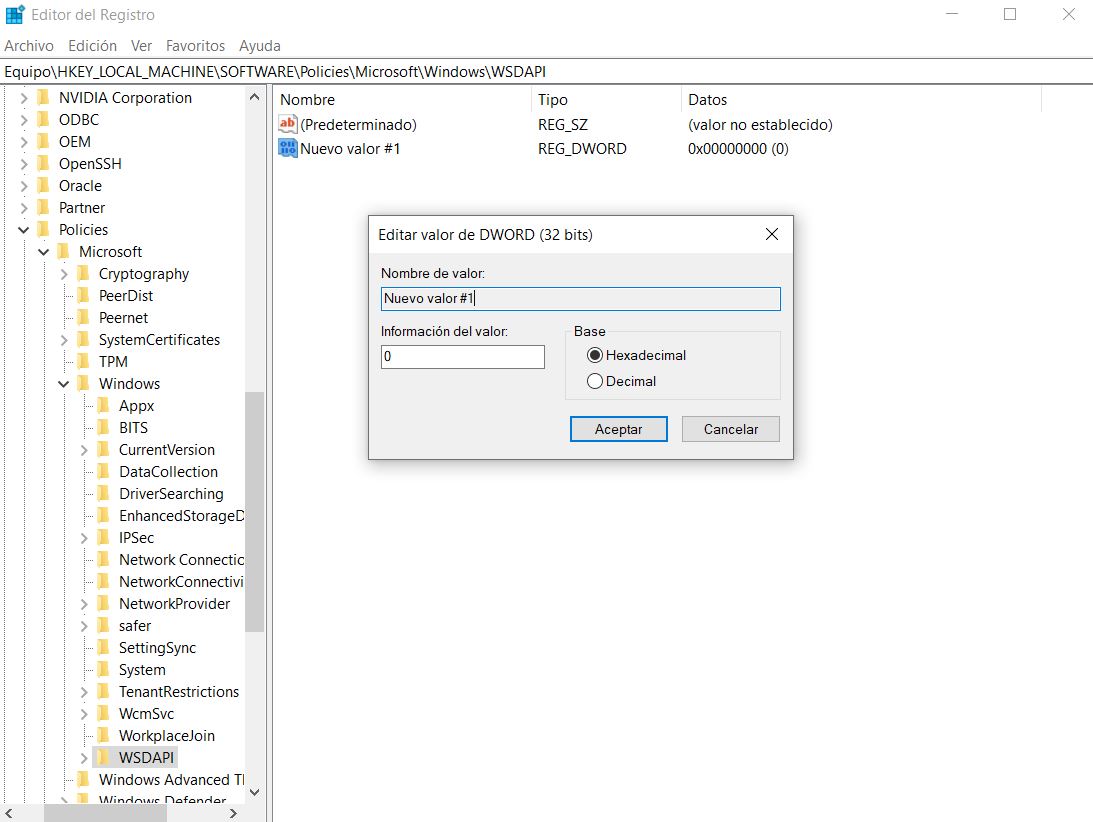Click the Registry Editor app icon in title bar
The height and width of the screenshot is (822, 1093).
pyautogui.click(x=15, y=14)
